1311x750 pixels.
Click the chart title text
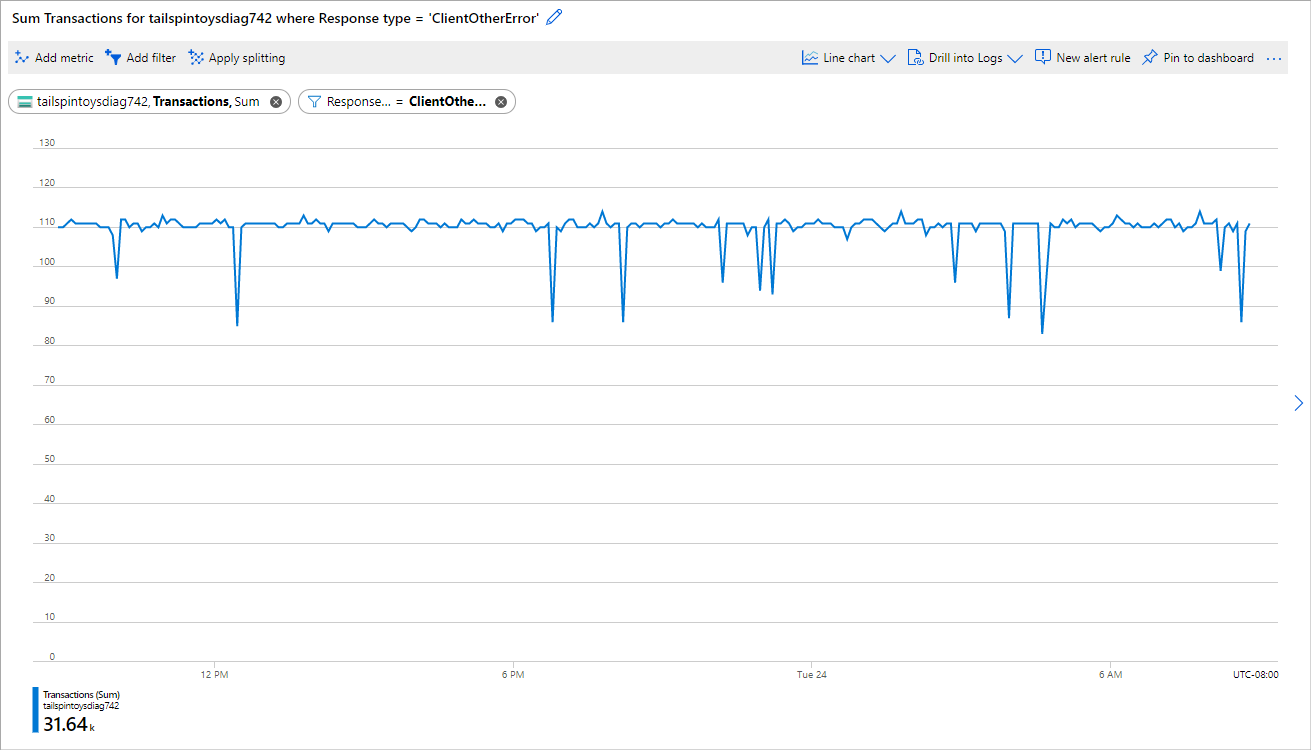coord(275,18)
